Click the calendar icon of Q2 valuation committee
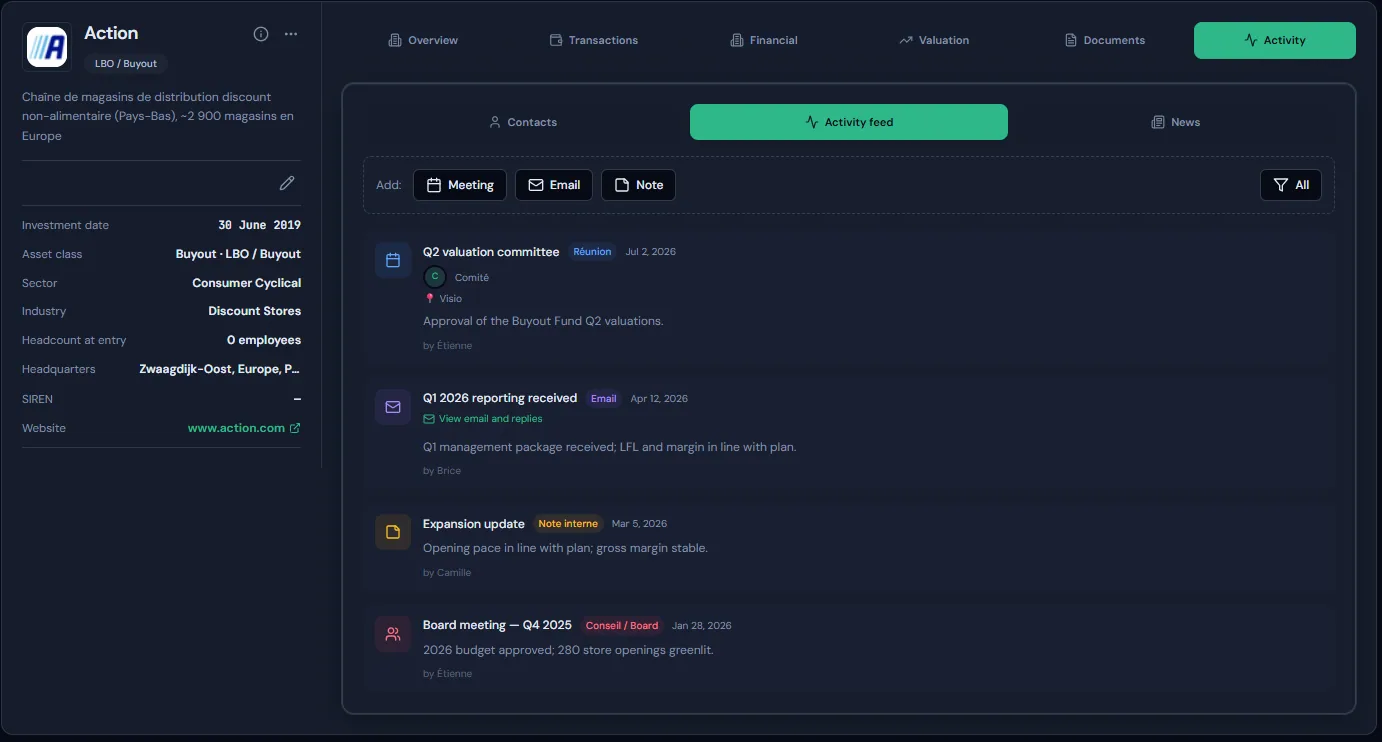This screenshot has height=742, width=1382. tap(393, 260)
